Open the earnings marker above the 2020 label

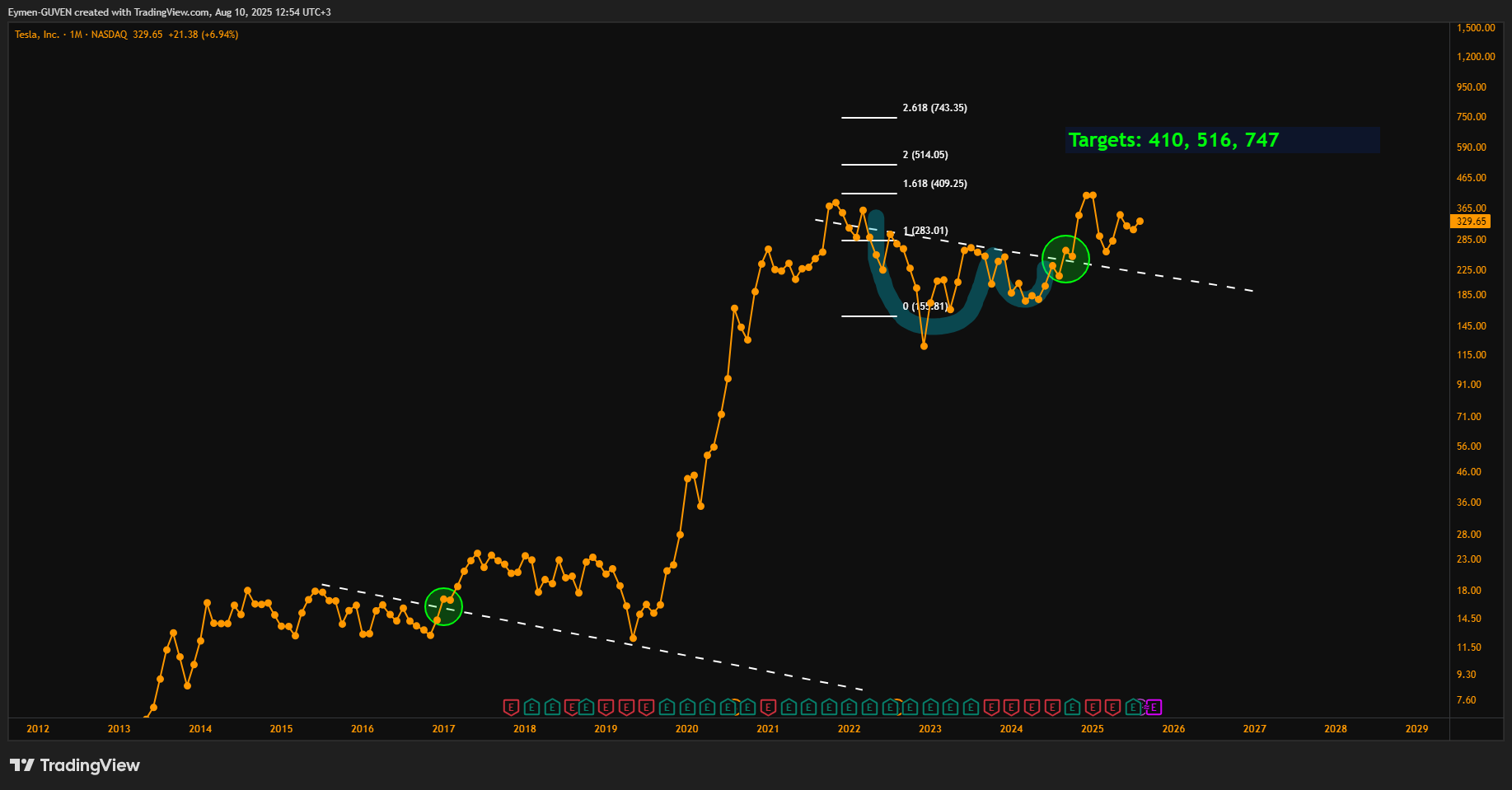[687, 707]
